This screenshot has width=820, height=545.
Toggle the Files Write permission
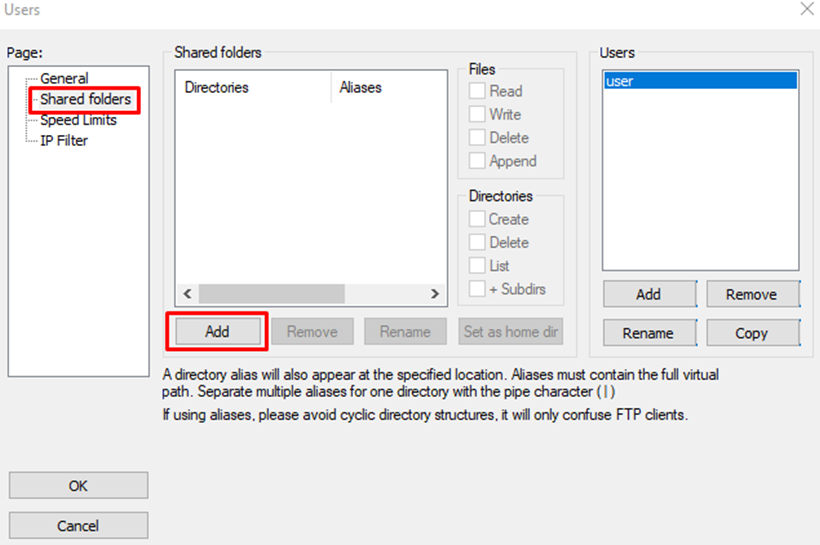point(478,114)
